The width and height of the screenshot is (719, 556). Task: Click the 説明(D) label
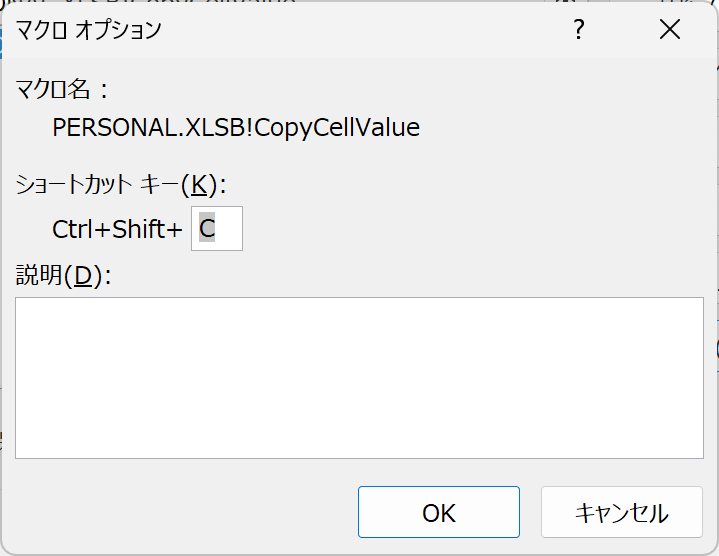63,275
